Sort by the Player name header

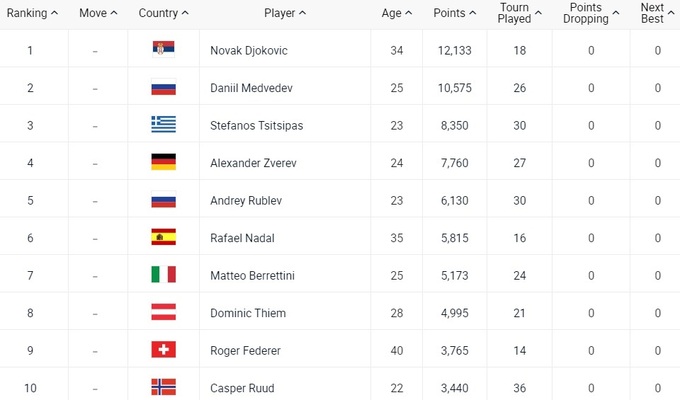(x=285, y=13)
